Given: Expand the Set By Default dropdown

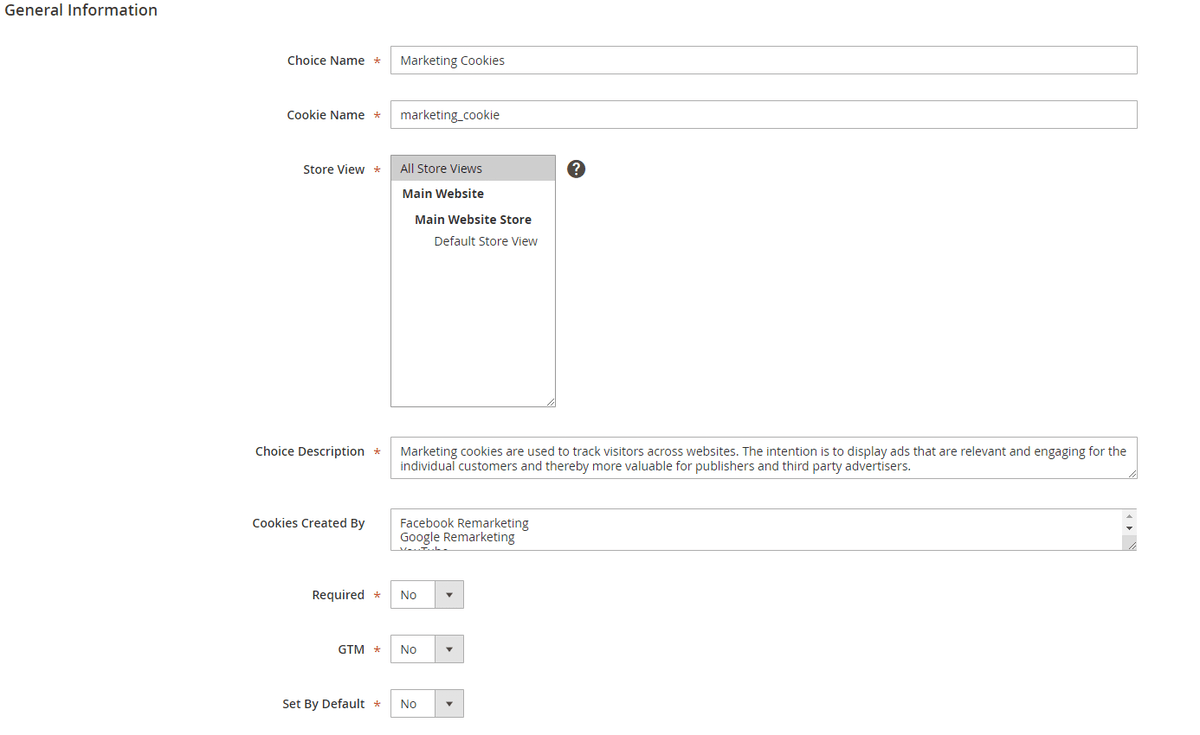Looking at the screenshot, I should [x=427, y=704].
